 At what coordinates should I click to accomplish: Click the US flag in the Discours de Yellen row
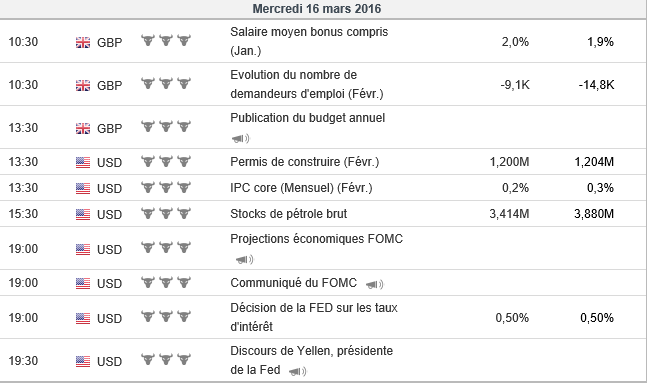click(83, 361)
